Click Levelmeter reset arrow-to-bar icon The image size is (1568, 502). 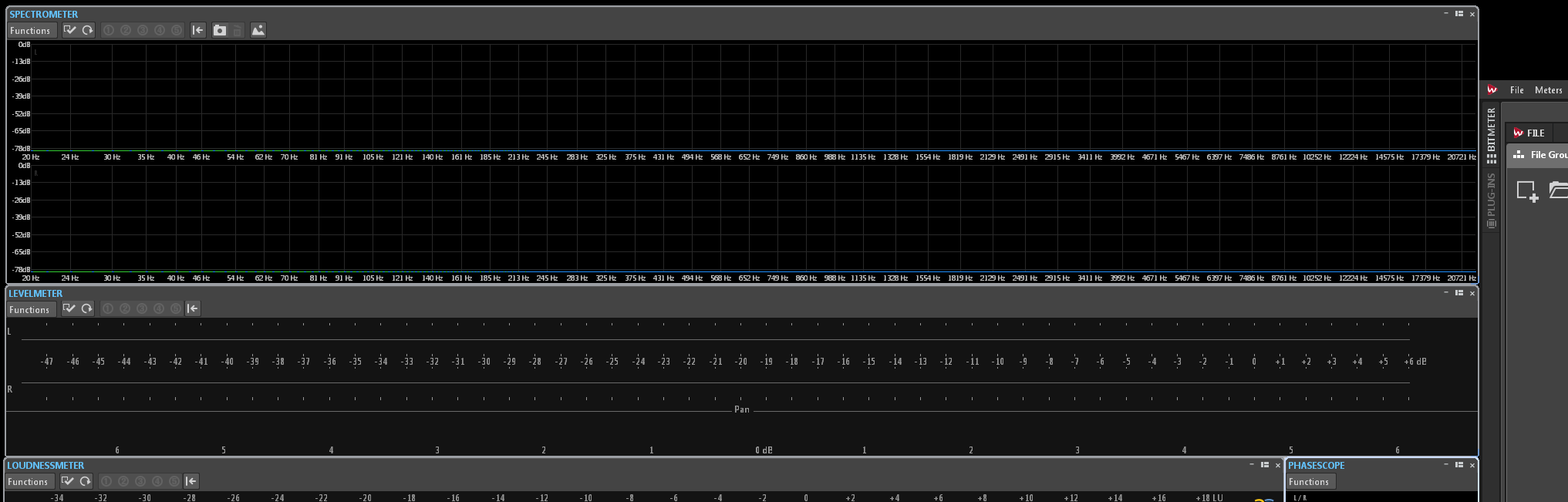pos(193,309)
